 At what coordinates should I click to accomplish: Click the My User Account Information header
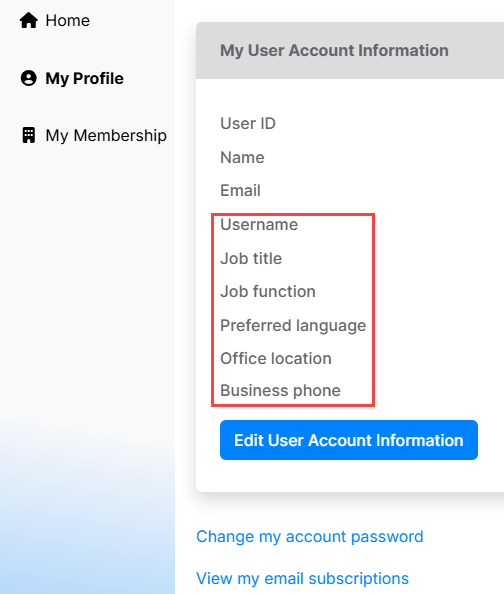334,51
